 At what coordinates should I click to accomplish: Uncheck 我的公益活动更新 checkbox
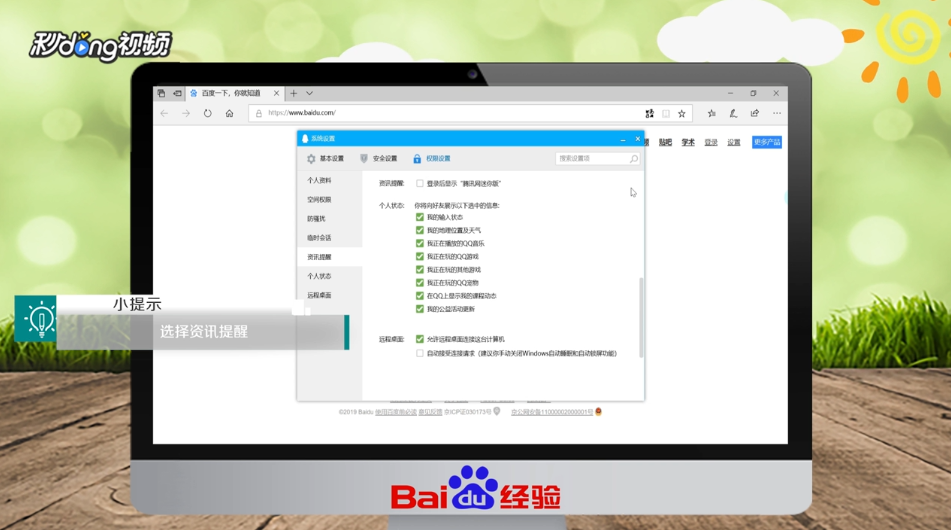tap(420, 309)
